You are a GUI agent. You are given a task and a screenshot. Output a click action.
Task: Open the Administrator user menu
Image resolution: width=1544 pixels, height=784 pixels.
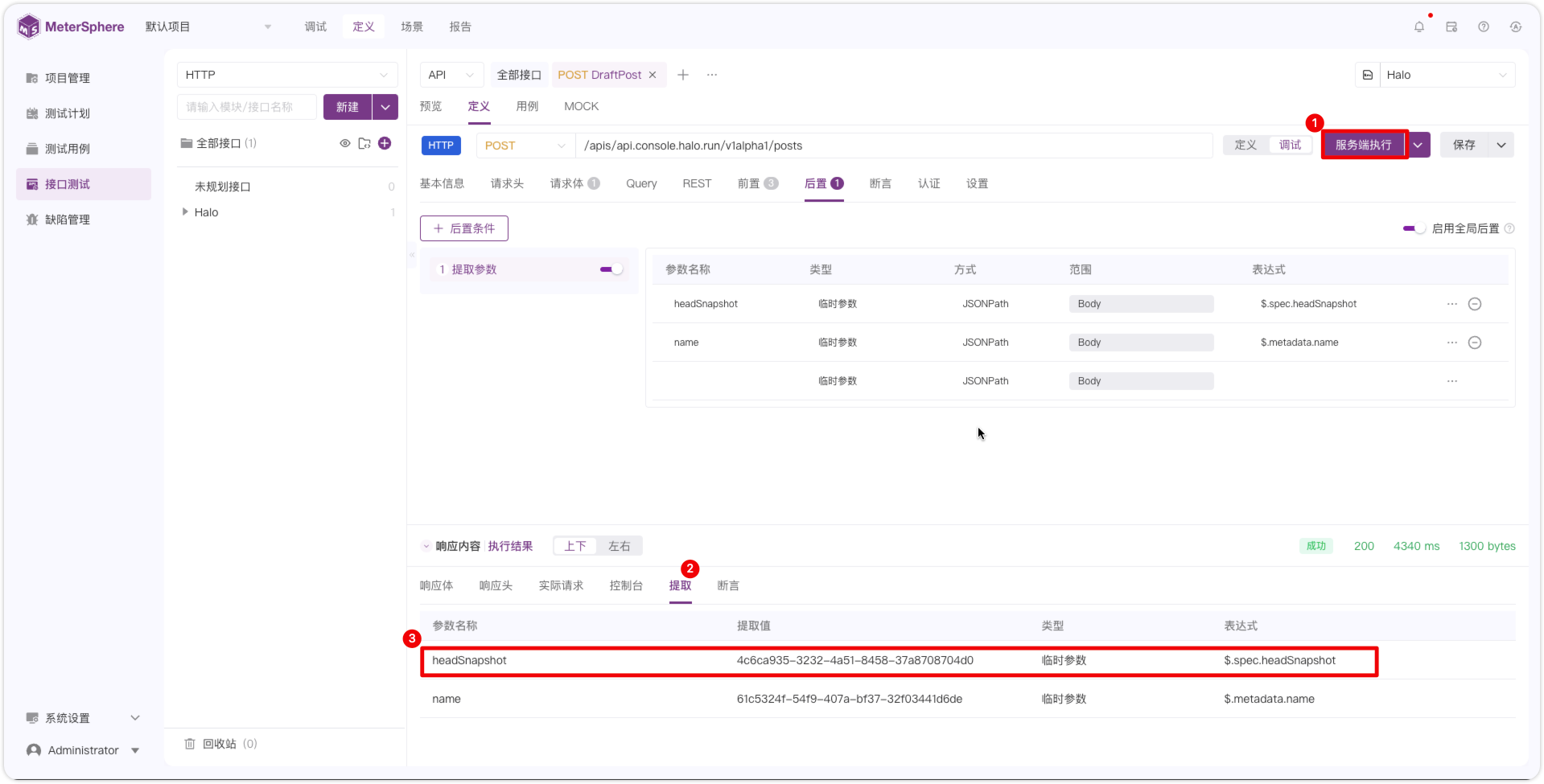[84, 750]
